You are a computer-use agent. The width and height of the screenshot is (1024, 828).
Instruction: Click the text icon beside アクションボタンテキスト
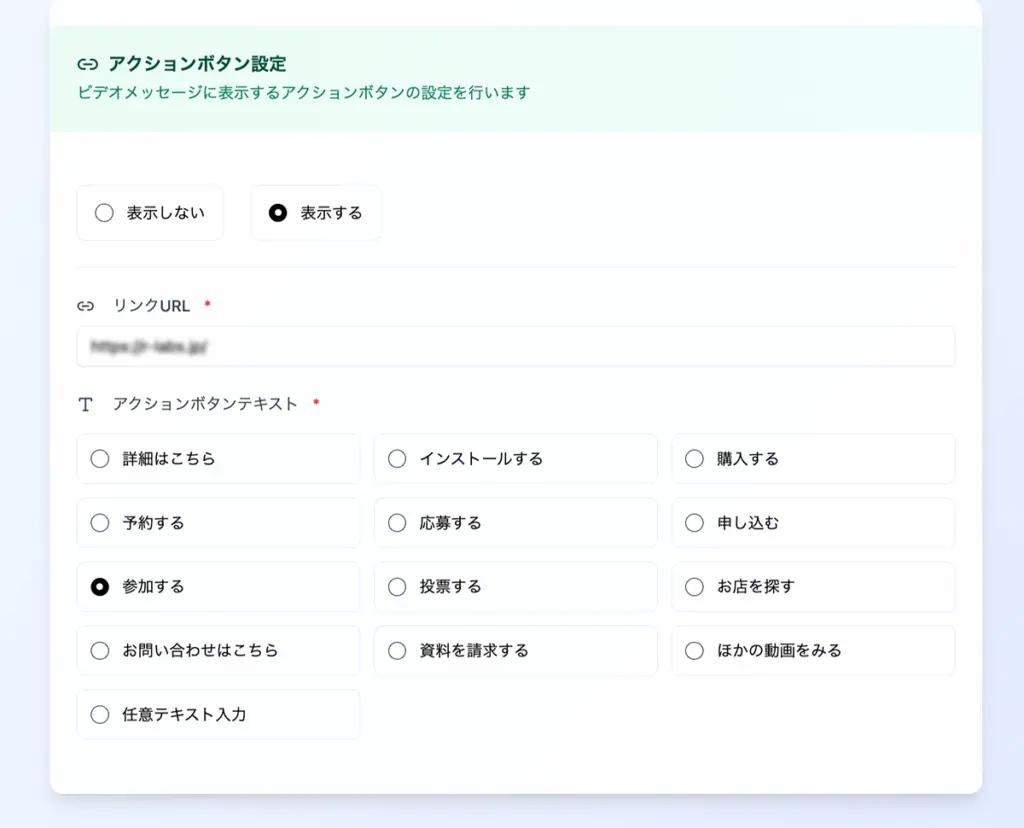86,404
